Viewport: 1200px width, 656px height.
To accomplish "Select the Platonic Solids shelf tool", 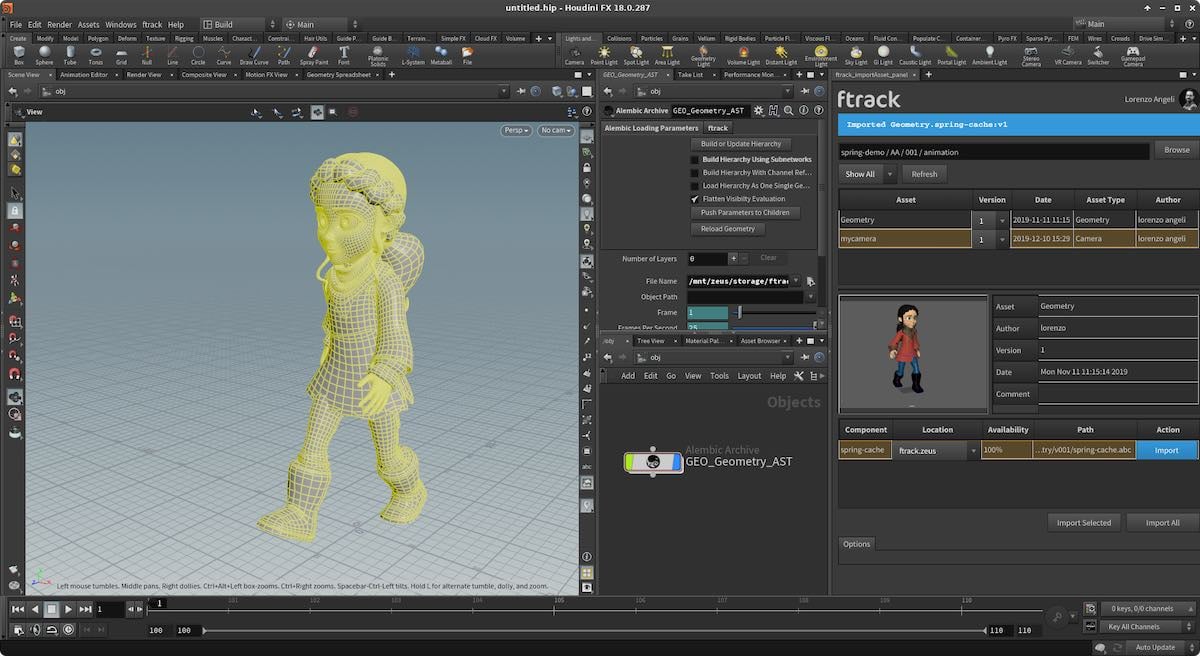I will pos(379,56).
